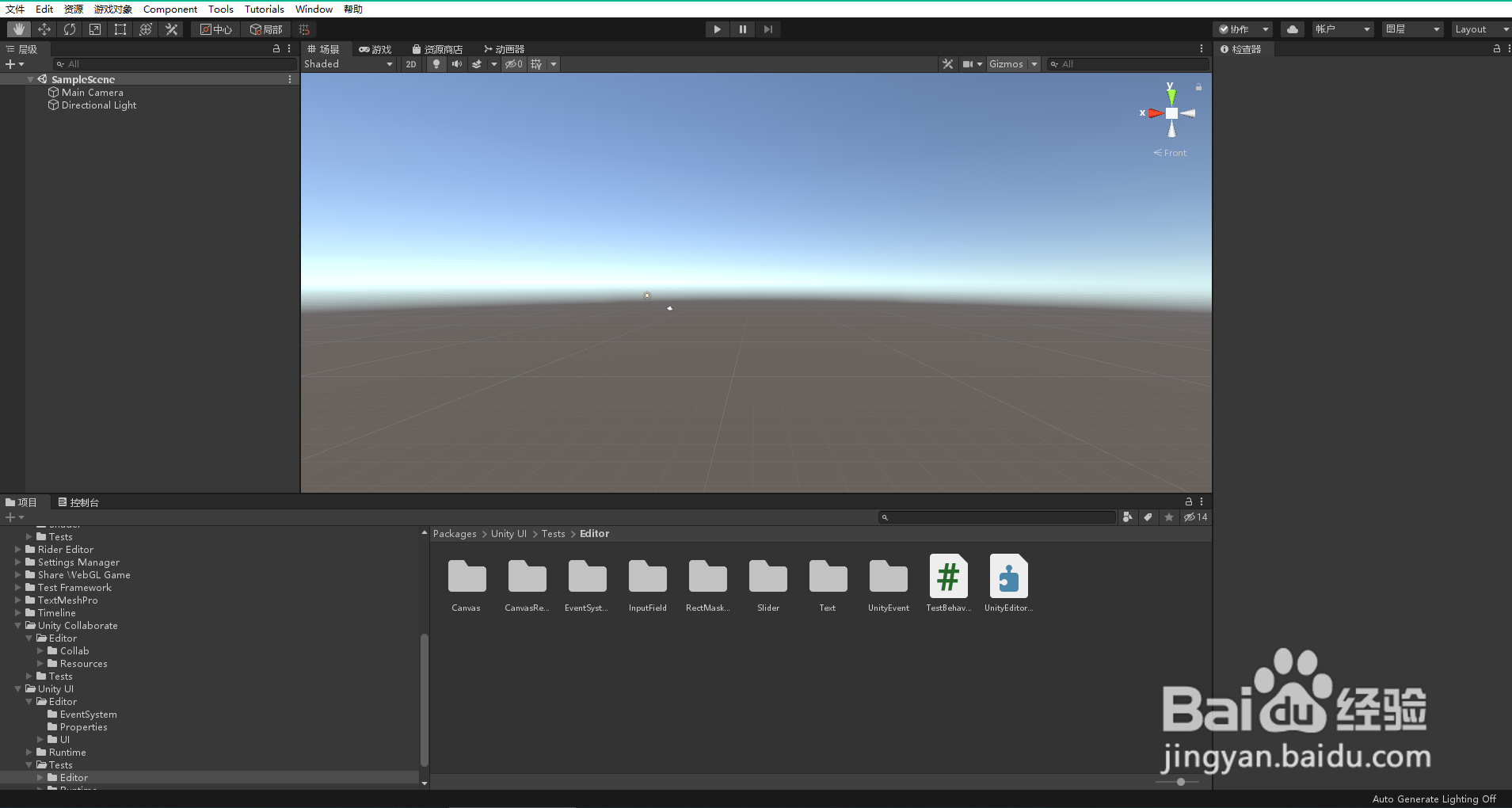Toggle scene view lighting
Screen dimensions: 1512x808
[435, 64]
